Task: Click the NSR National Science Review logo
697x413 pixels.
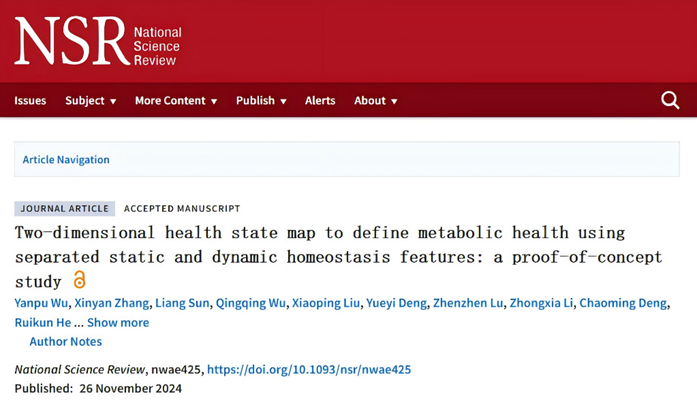Action: pyautogui.click(x=98, y=41)
